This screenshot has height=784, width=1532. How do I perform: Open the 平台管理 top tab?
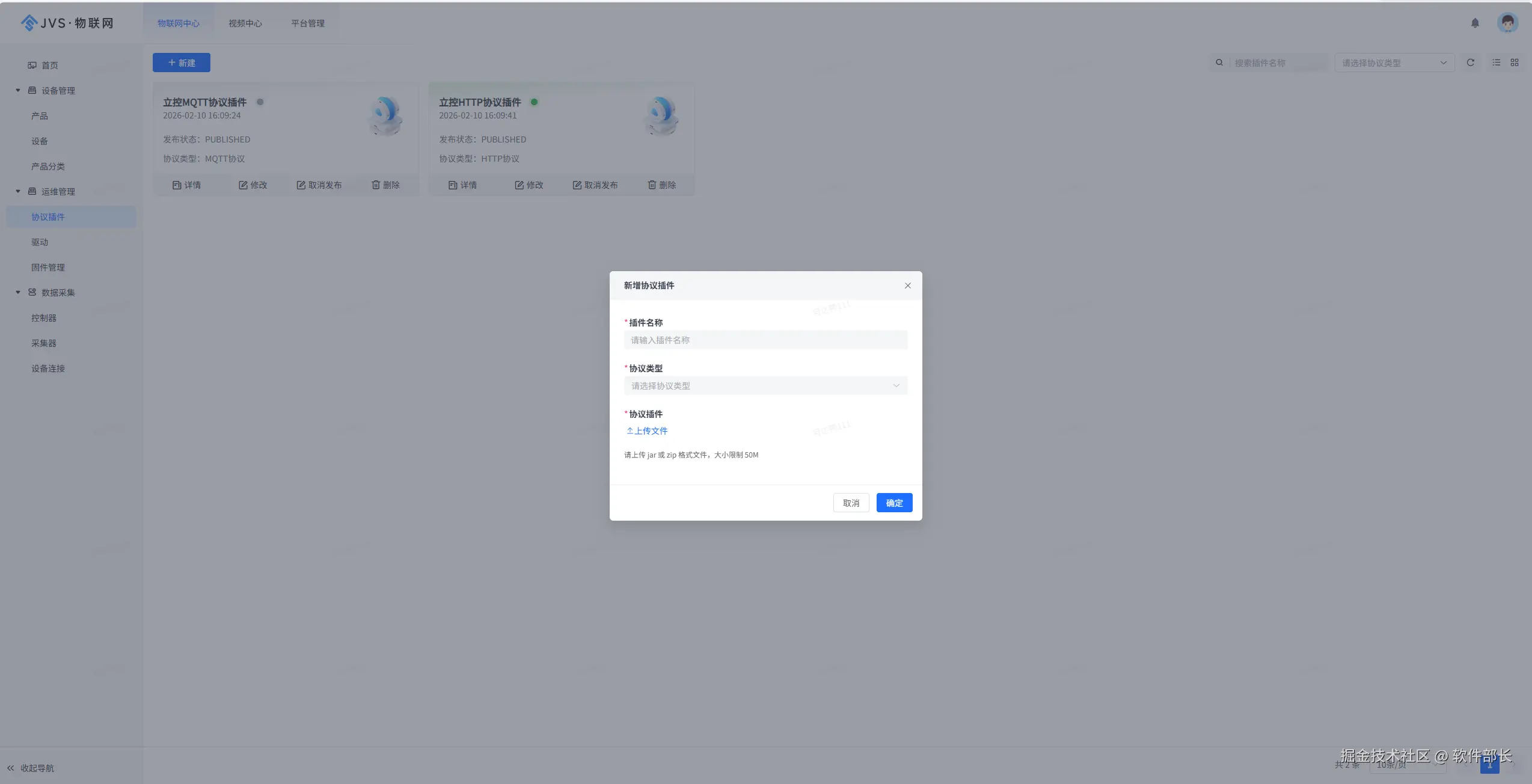[308, 23]
